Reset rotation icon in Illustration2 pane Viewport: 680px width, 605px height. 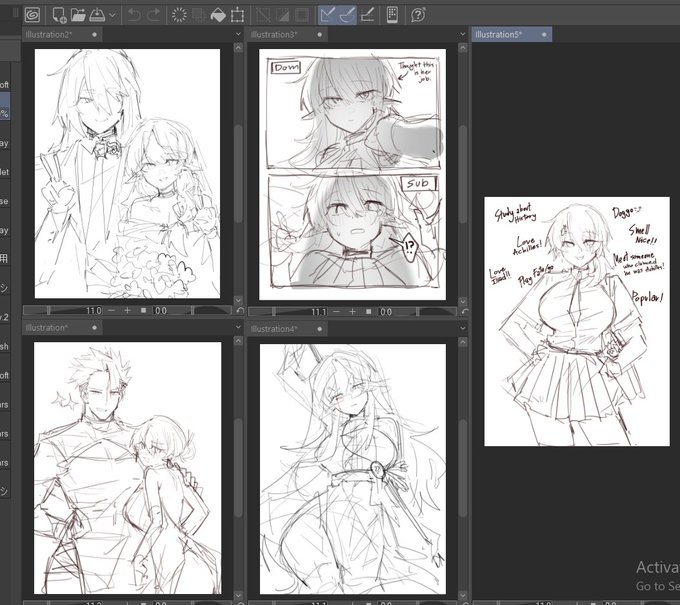pyautogui.click(x=240, y=311)
